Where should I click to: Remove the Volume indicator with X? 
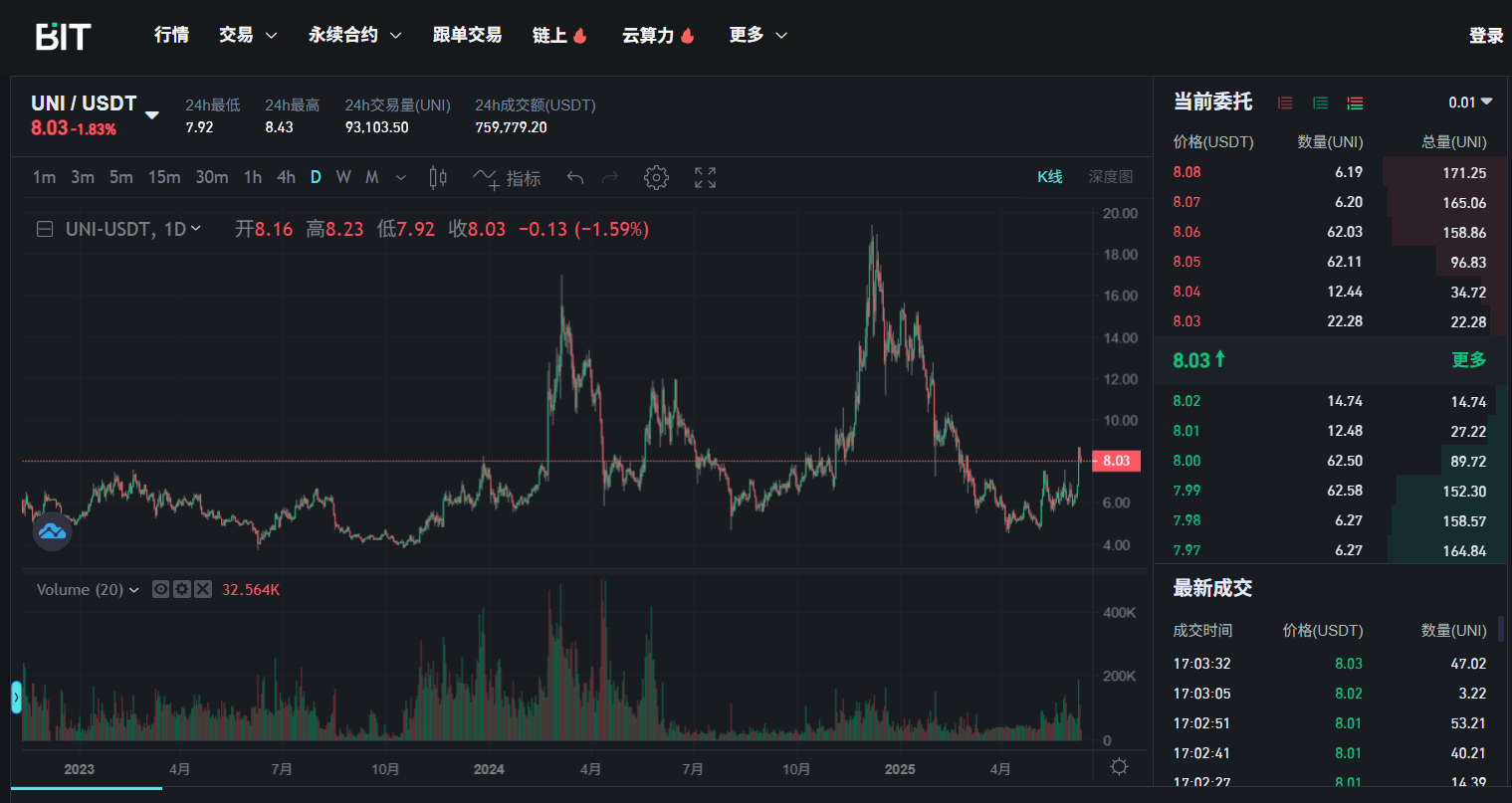[202, 589]
